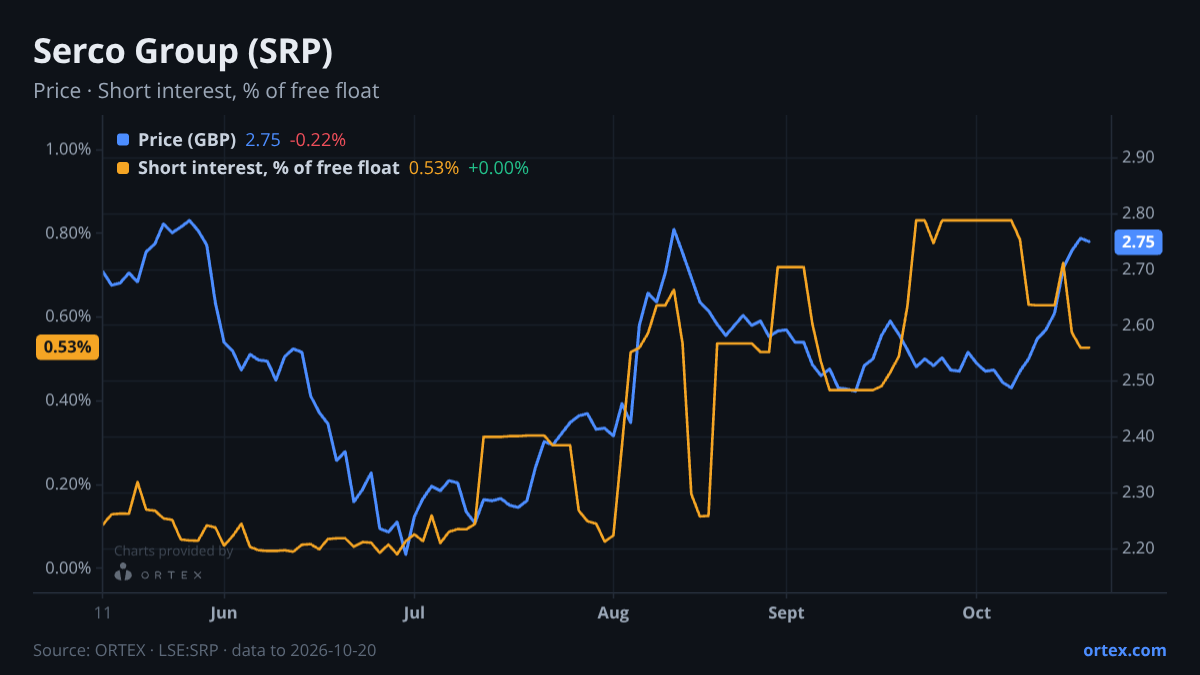Screen dimensions: 1200x675
Task: Click the 2.60 right axis label
Action: click(1139, 325)
